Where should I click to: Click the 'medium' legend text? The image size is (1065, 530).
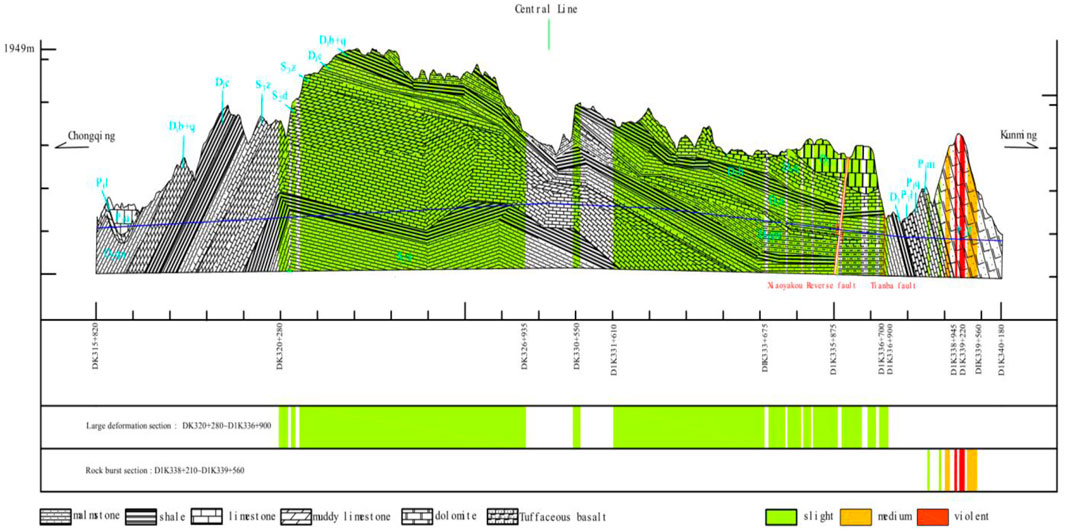[x=897, y=516]
